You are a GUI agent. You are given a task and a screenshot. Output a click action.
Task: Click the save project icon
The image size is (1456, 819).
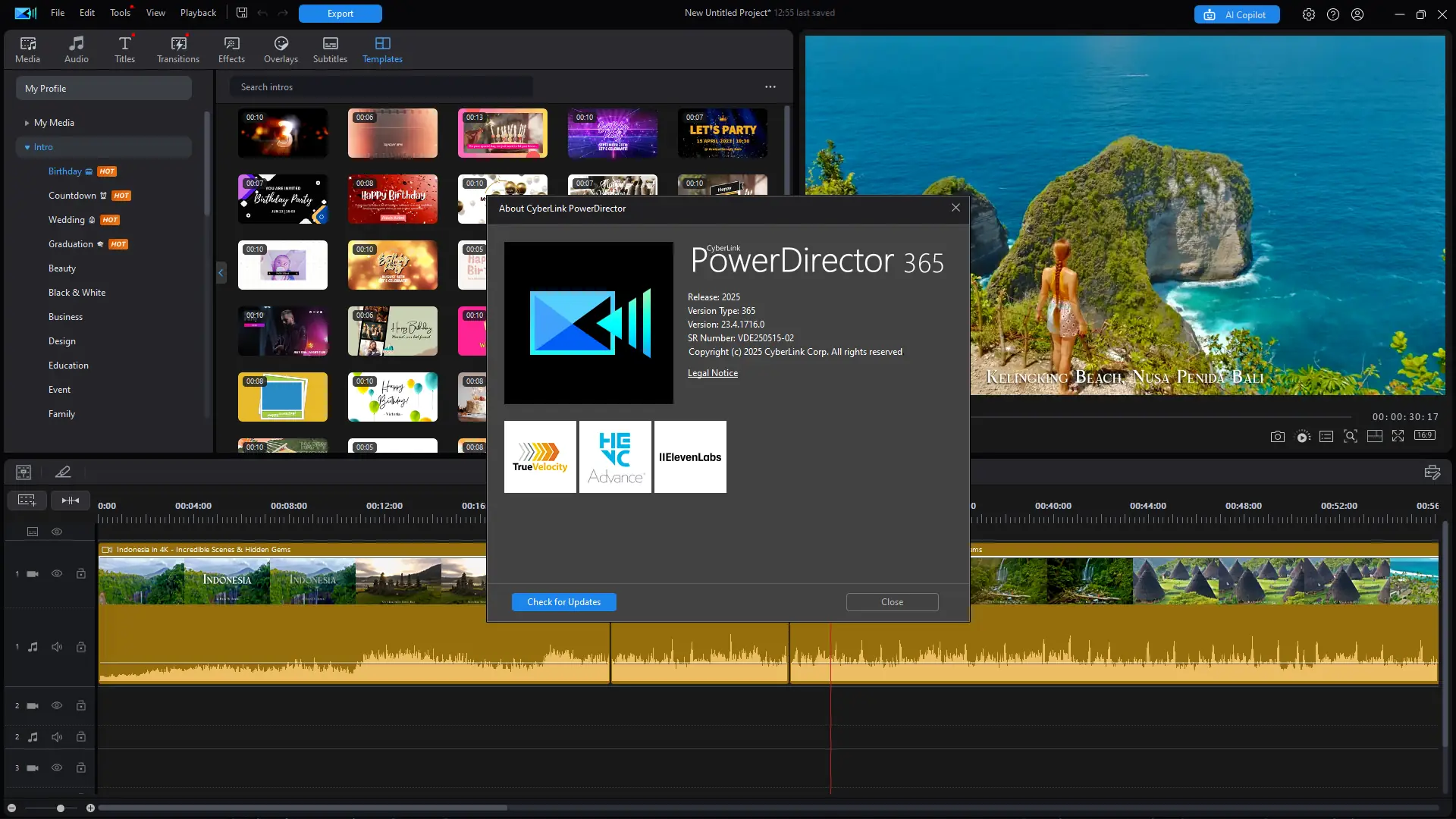241,13
